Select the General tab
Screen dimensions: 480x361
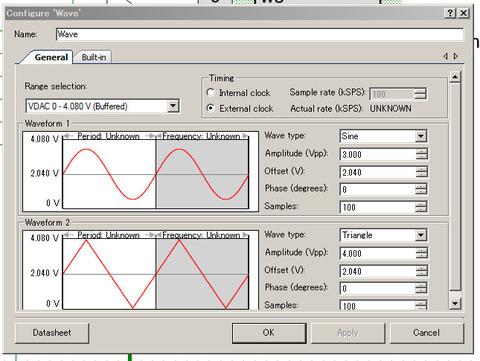(x=51, y=57)
